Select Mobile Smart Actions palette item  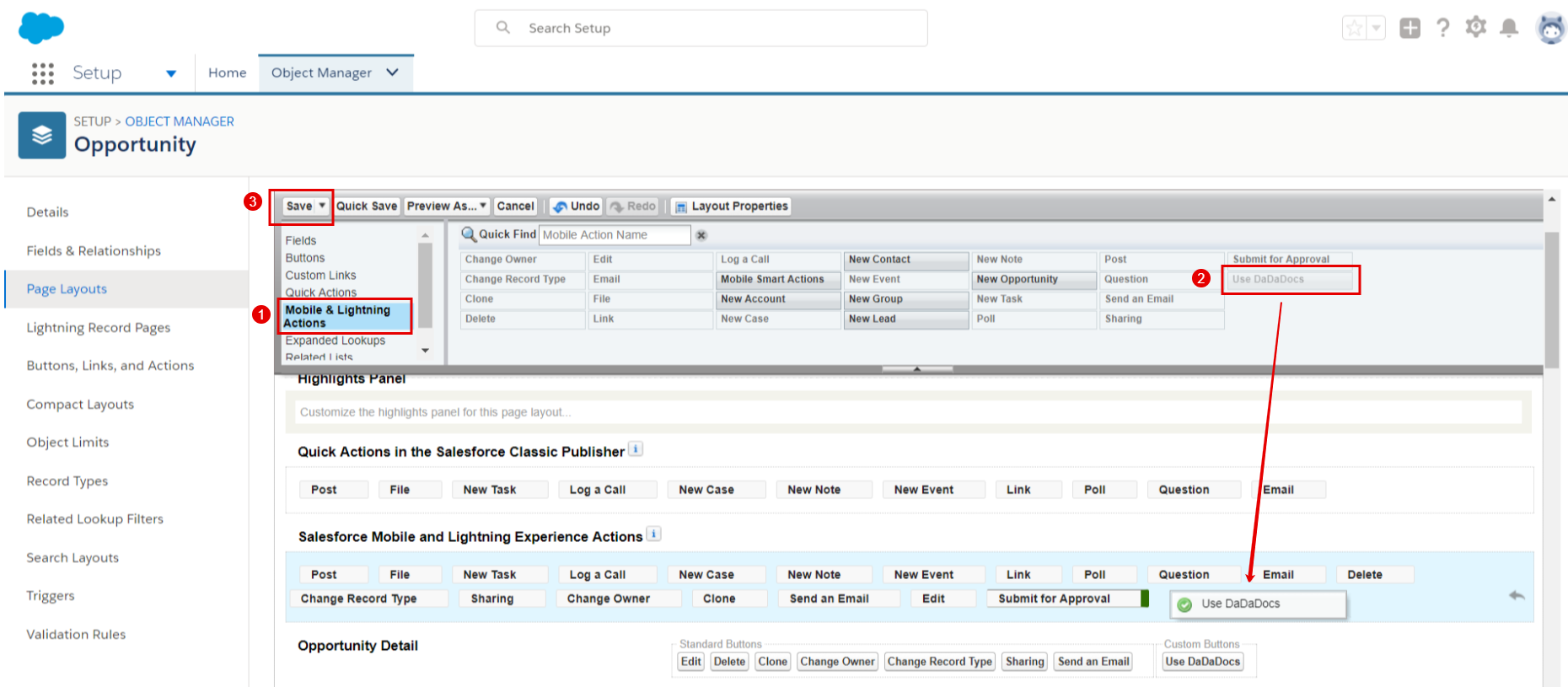click(778, 280)
